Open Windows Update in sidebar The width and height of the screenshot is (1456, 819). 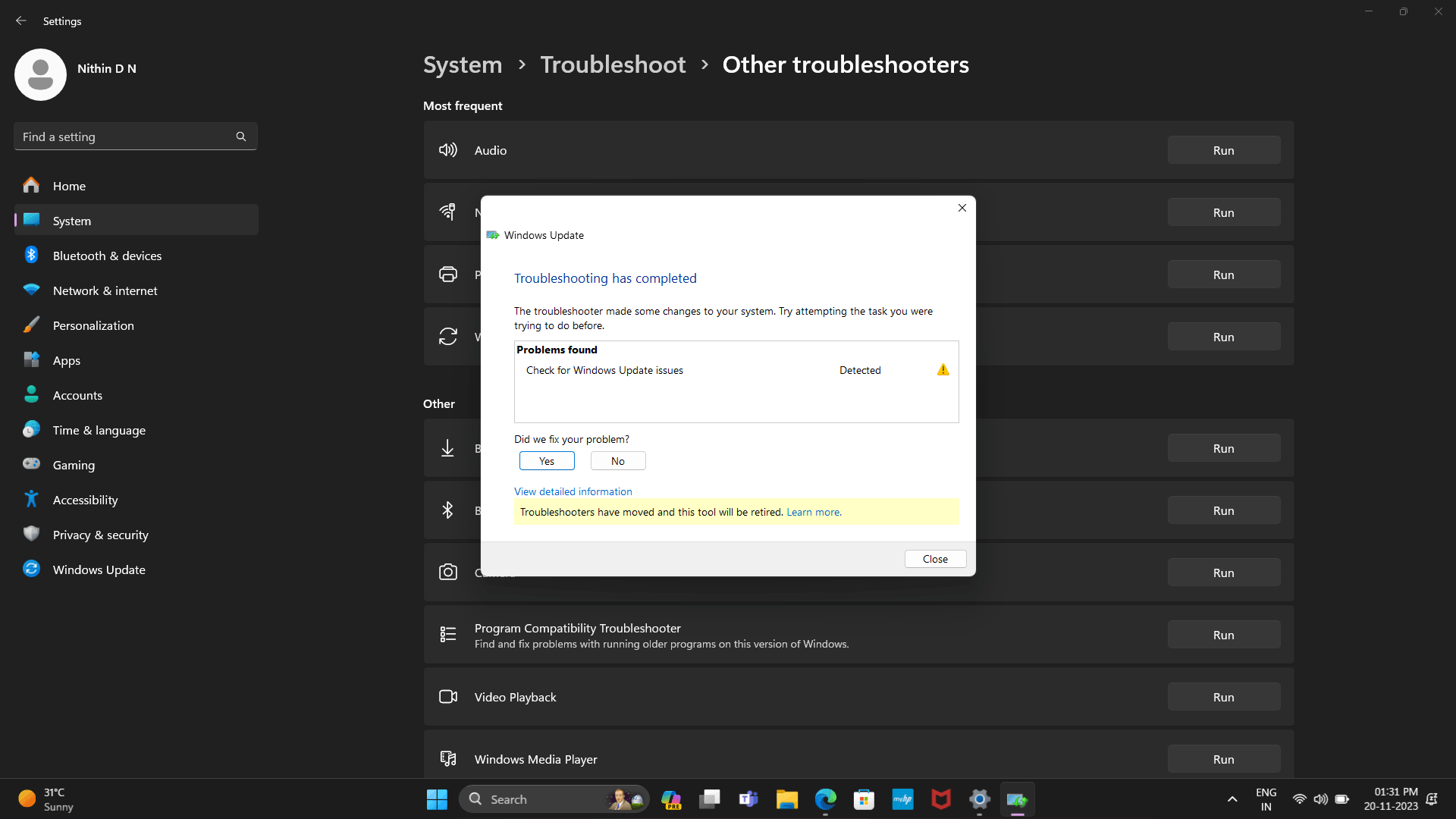pos(99,570)
